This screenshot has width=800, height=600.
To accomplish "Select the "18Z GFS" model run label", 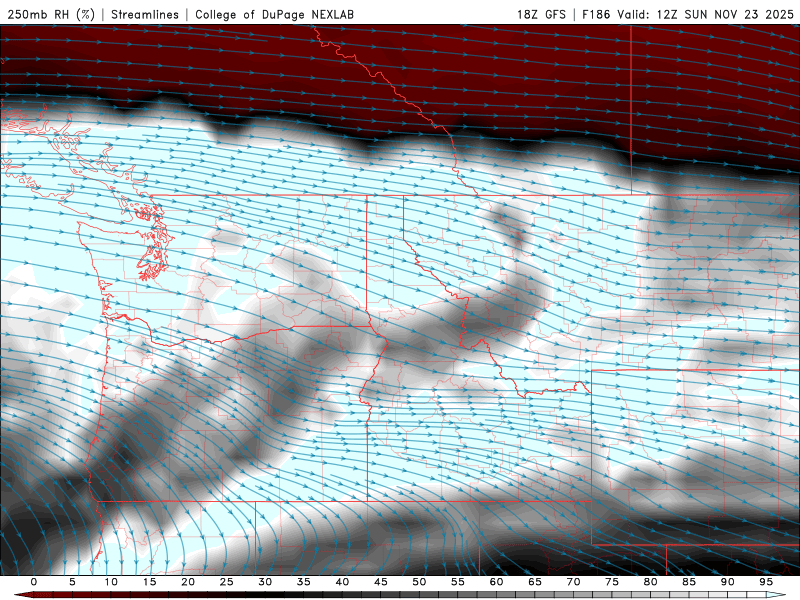I will click(541, 14).
